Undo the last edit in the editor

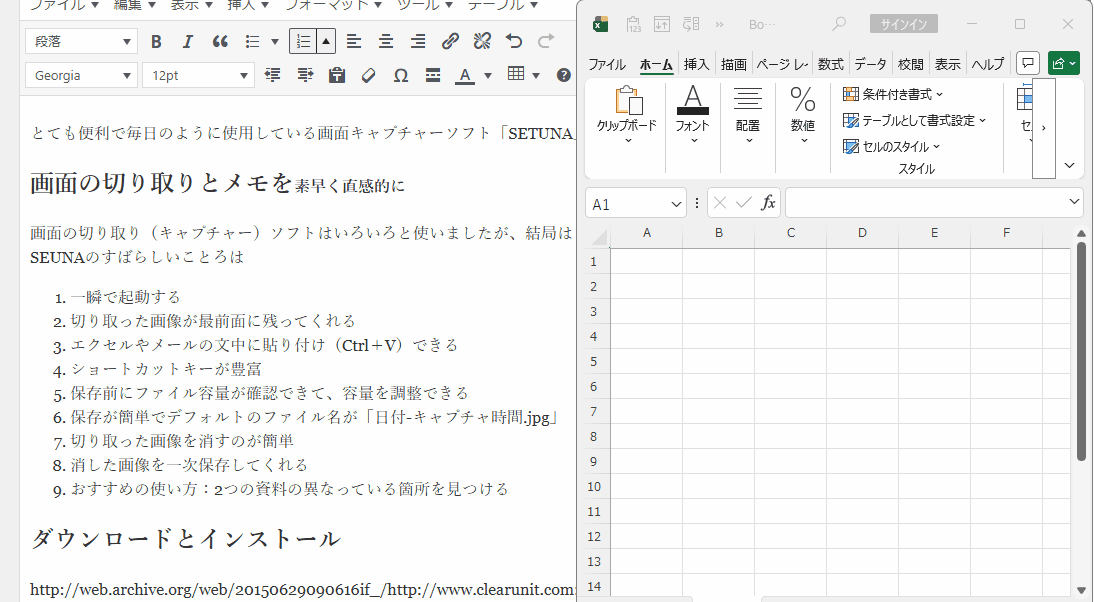coord(514,41)
